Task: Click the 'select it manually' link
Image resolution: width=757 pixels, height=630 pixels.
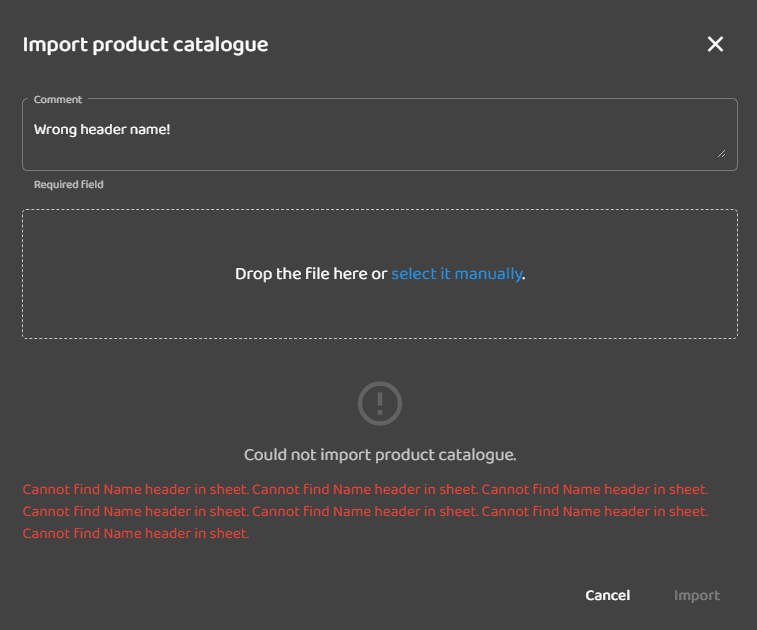Action: 456,274
